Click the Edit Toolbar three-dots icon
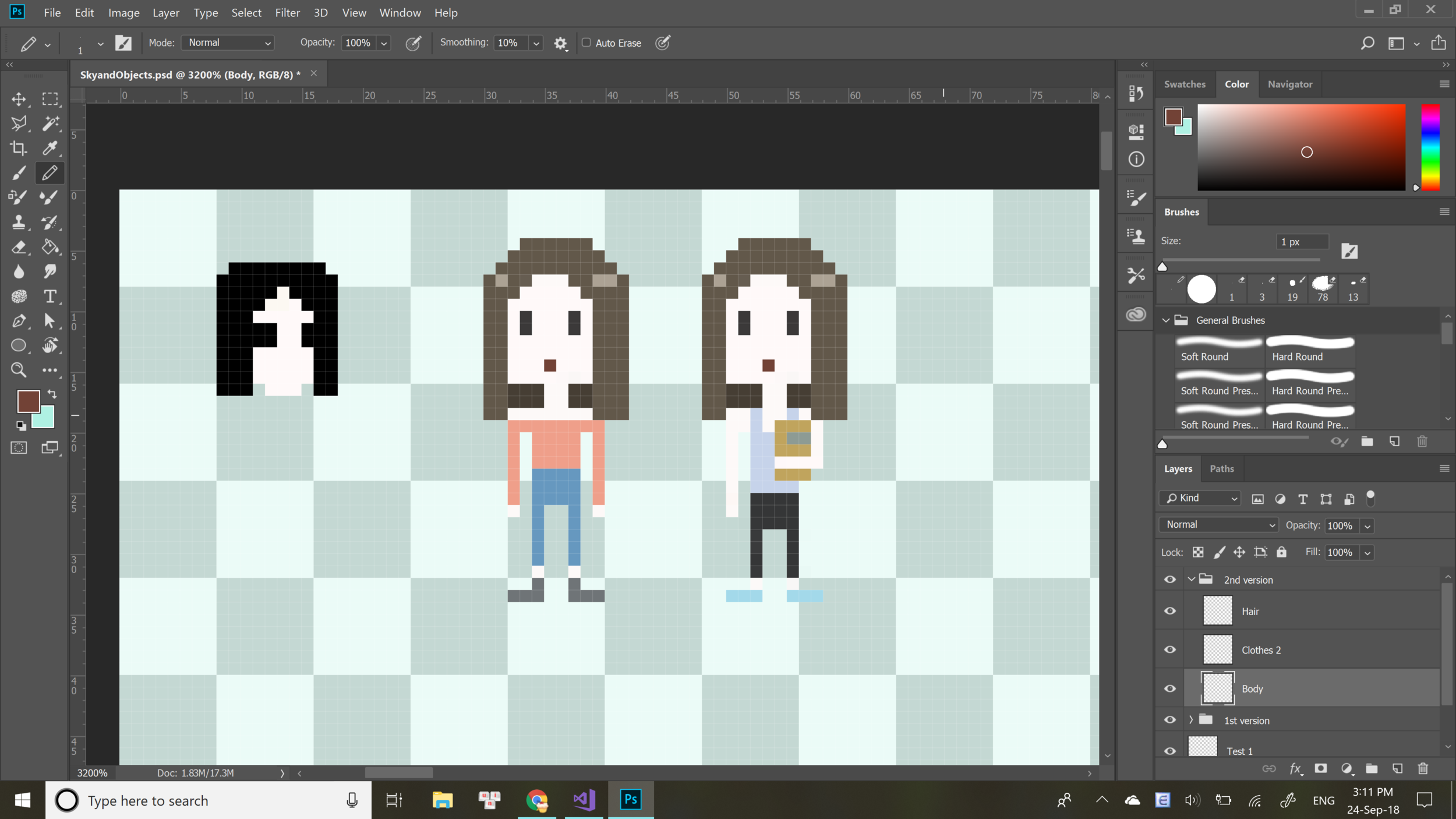 click(x=50, y=370)
